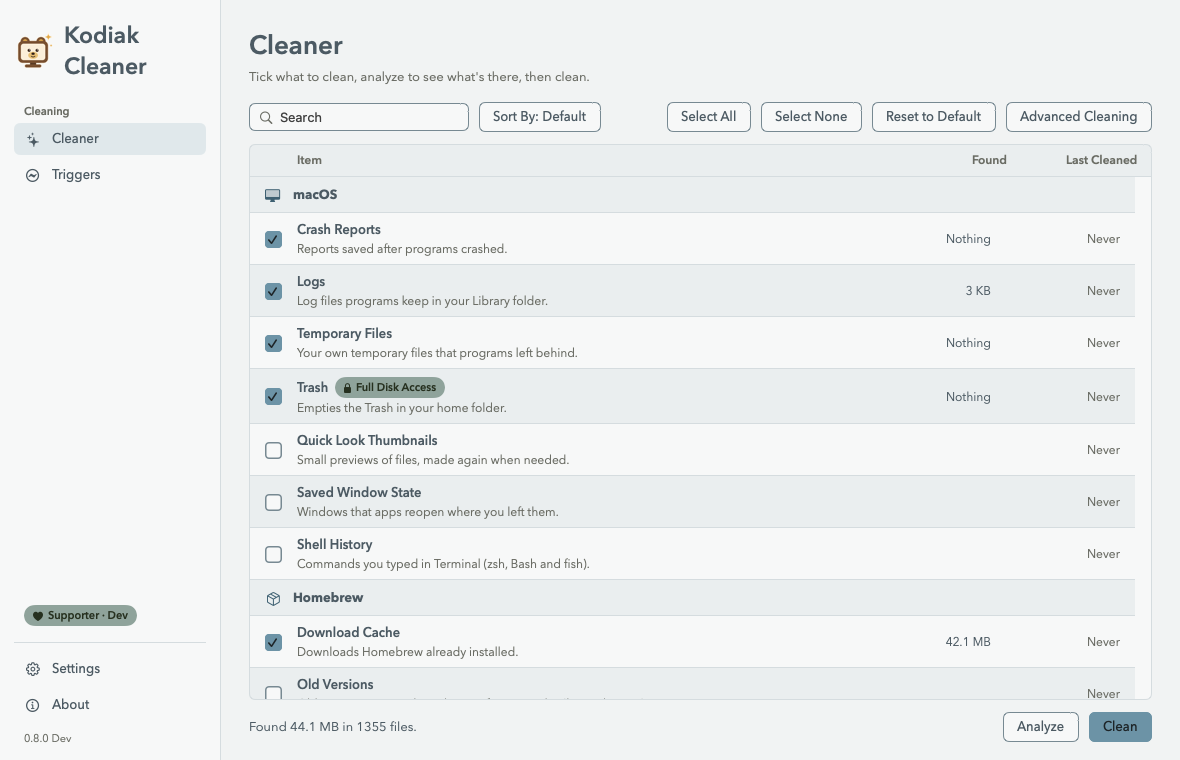Click the Download Cache title
This screenshot has width=1180, height=760.
tap(348, 632)
